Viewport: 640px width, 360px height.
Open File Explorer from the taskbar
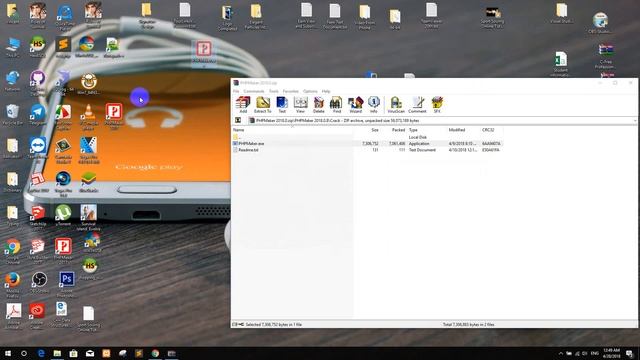[x=57, y=353]
